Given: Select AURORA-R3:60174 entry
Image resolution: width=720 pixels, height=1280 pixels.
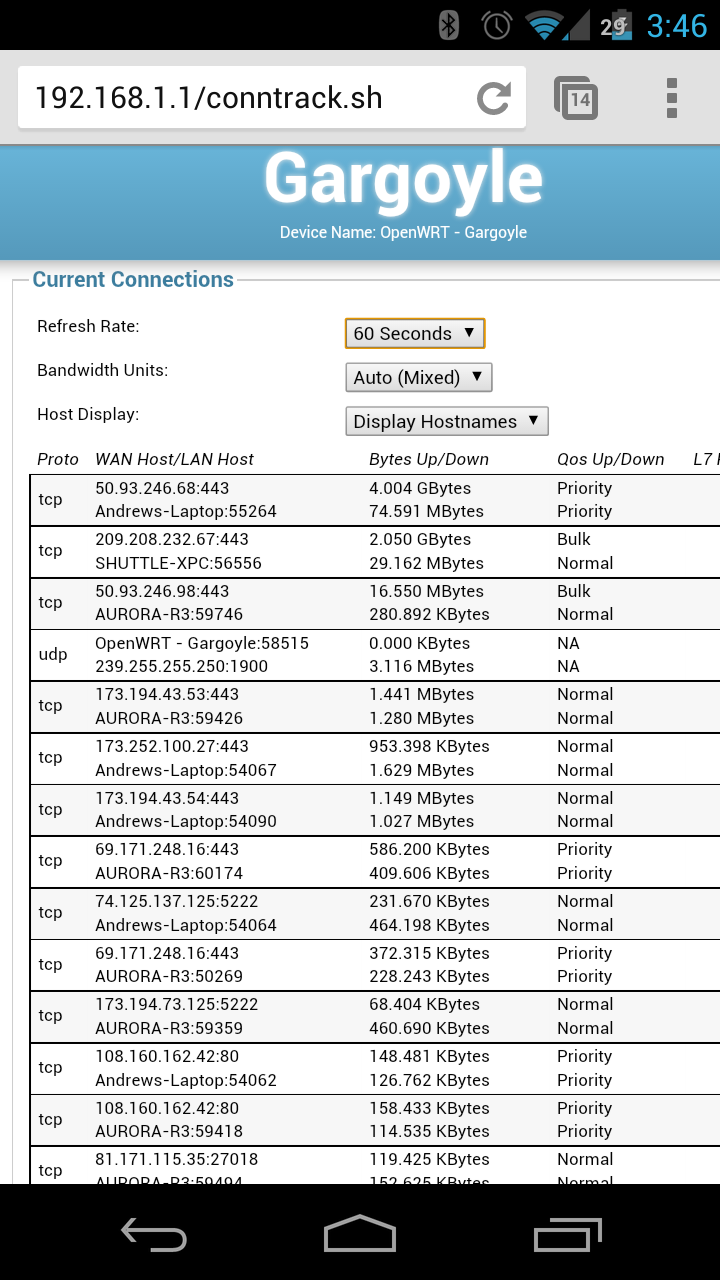Looking at the screenshot, I should pyautogui.click(x=169, y=873).
